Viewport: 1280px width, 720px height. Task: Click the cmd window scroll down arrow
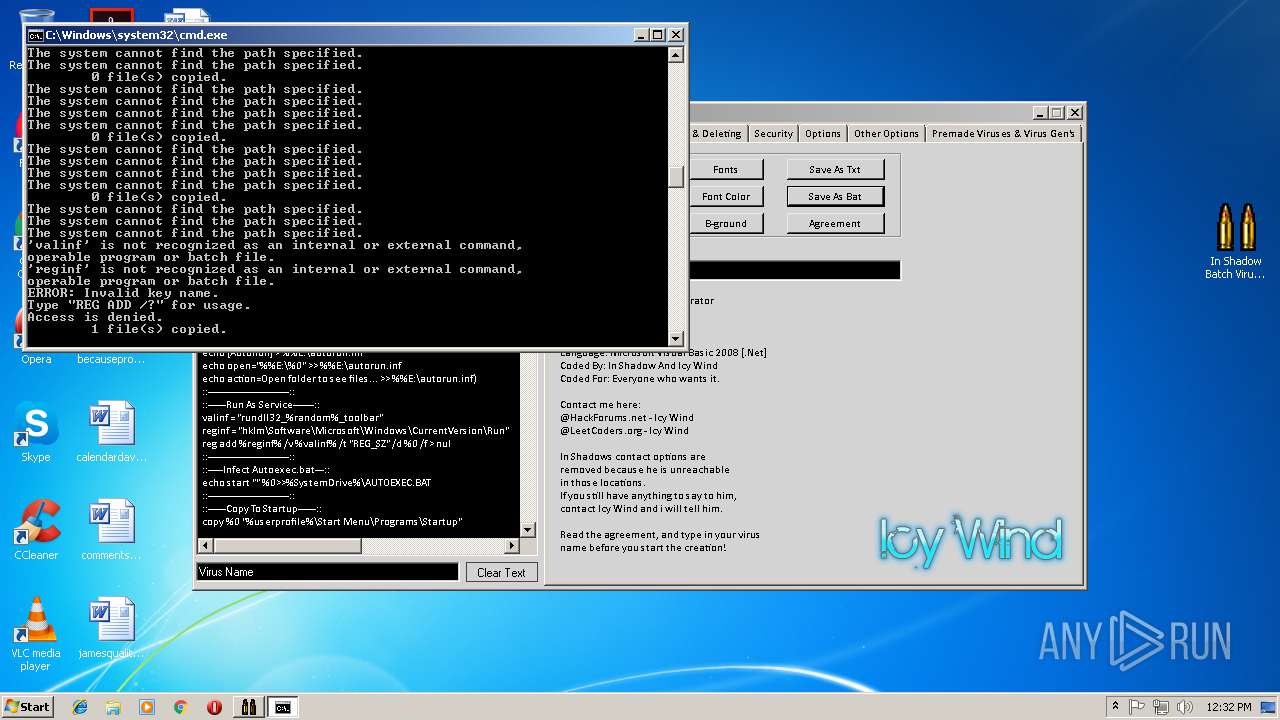(676, 338)
